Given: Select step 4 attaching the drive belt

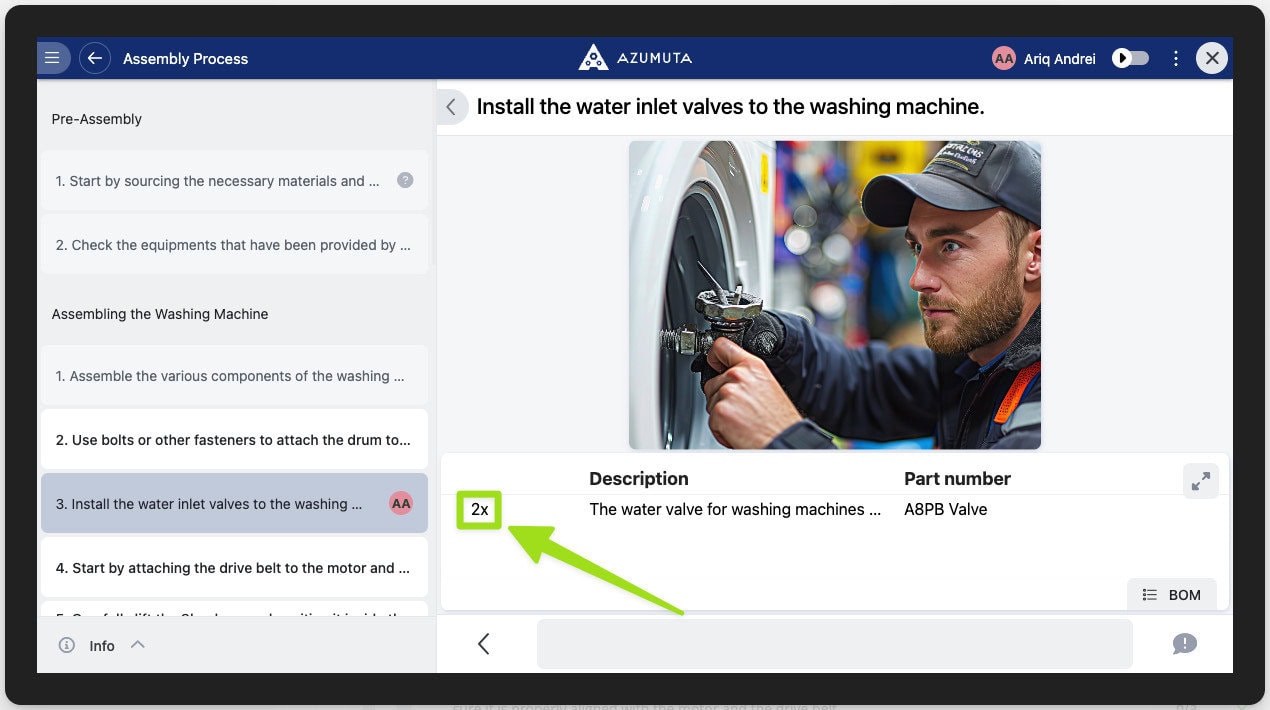Looking at the screenshot, I should (x=234, y=568).
